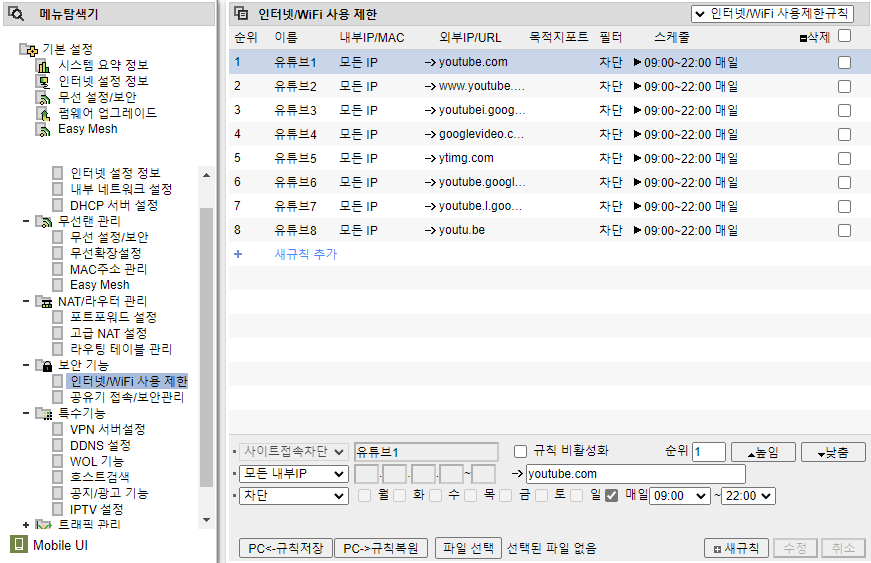Click the 기본 설정 folder icon
Viewport: 871px width, 563px height.
(x=29, y=50)
